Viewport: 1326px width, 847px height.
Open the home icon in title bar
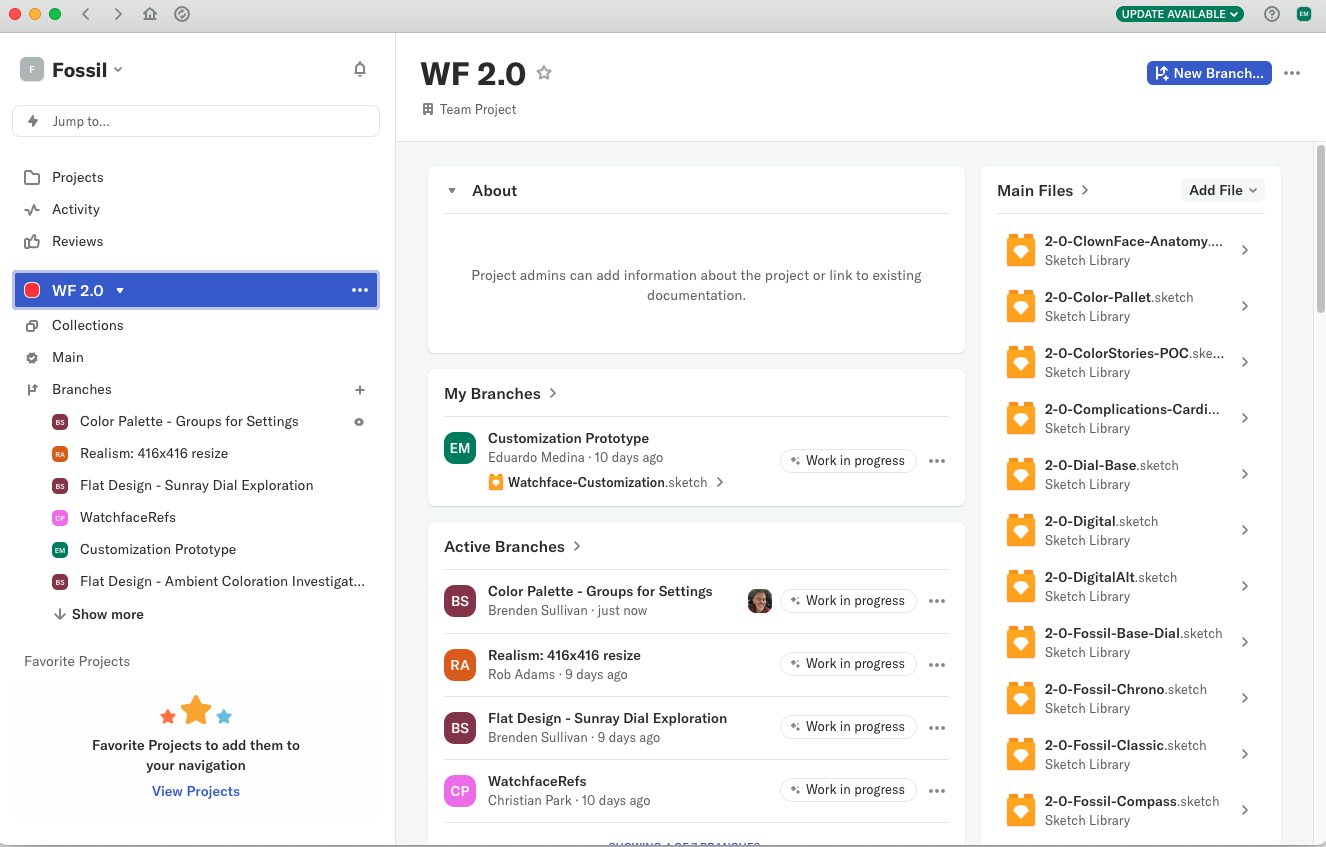tap(150, 14)
